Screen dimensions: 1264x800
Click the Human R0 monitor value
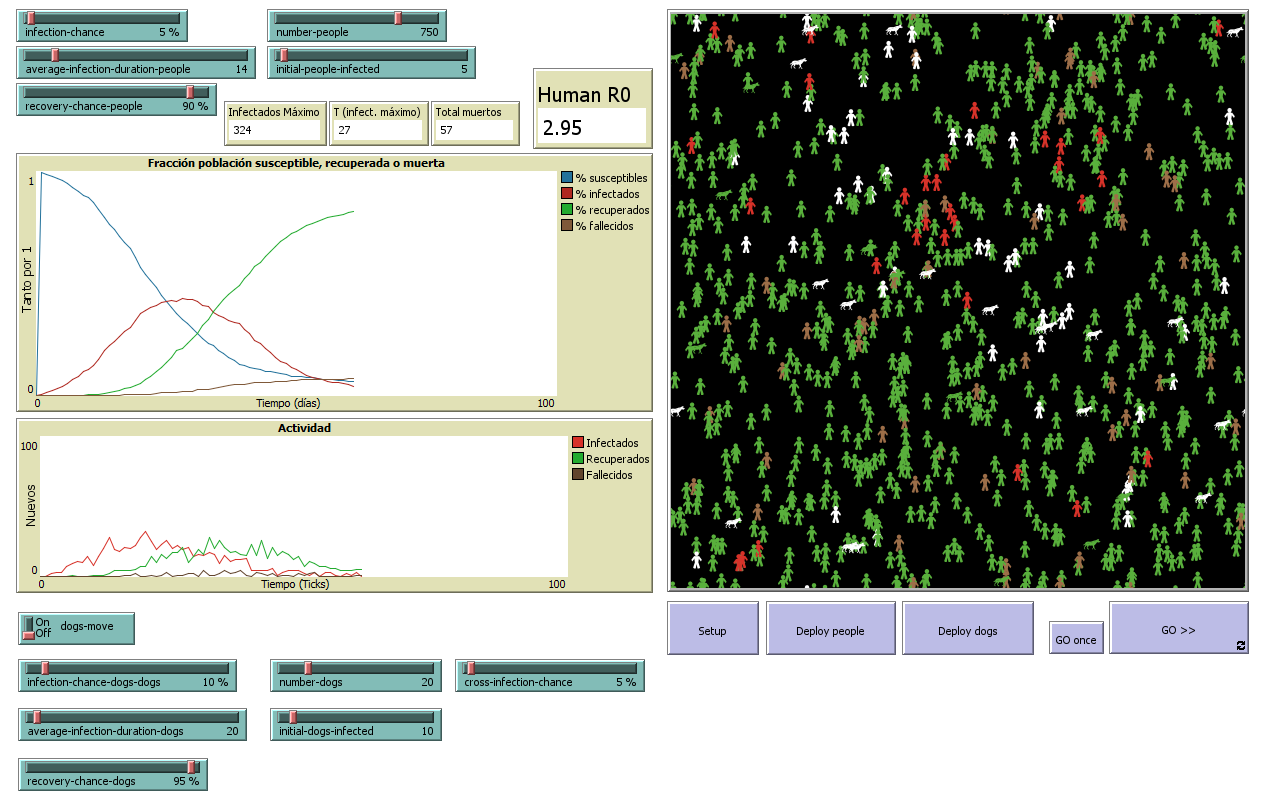[592, 128]
